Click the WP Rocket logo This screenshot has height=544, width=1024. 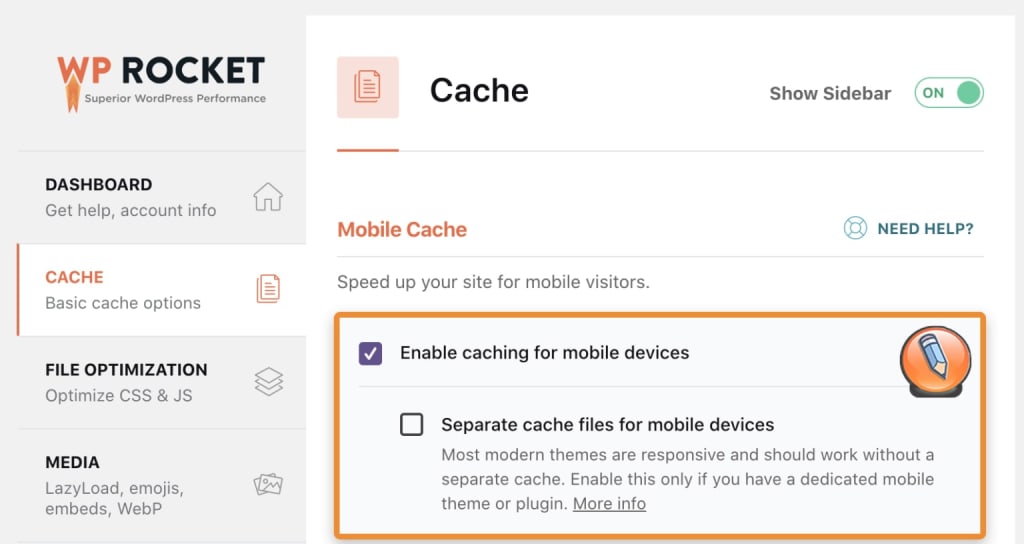click(161, 78)
